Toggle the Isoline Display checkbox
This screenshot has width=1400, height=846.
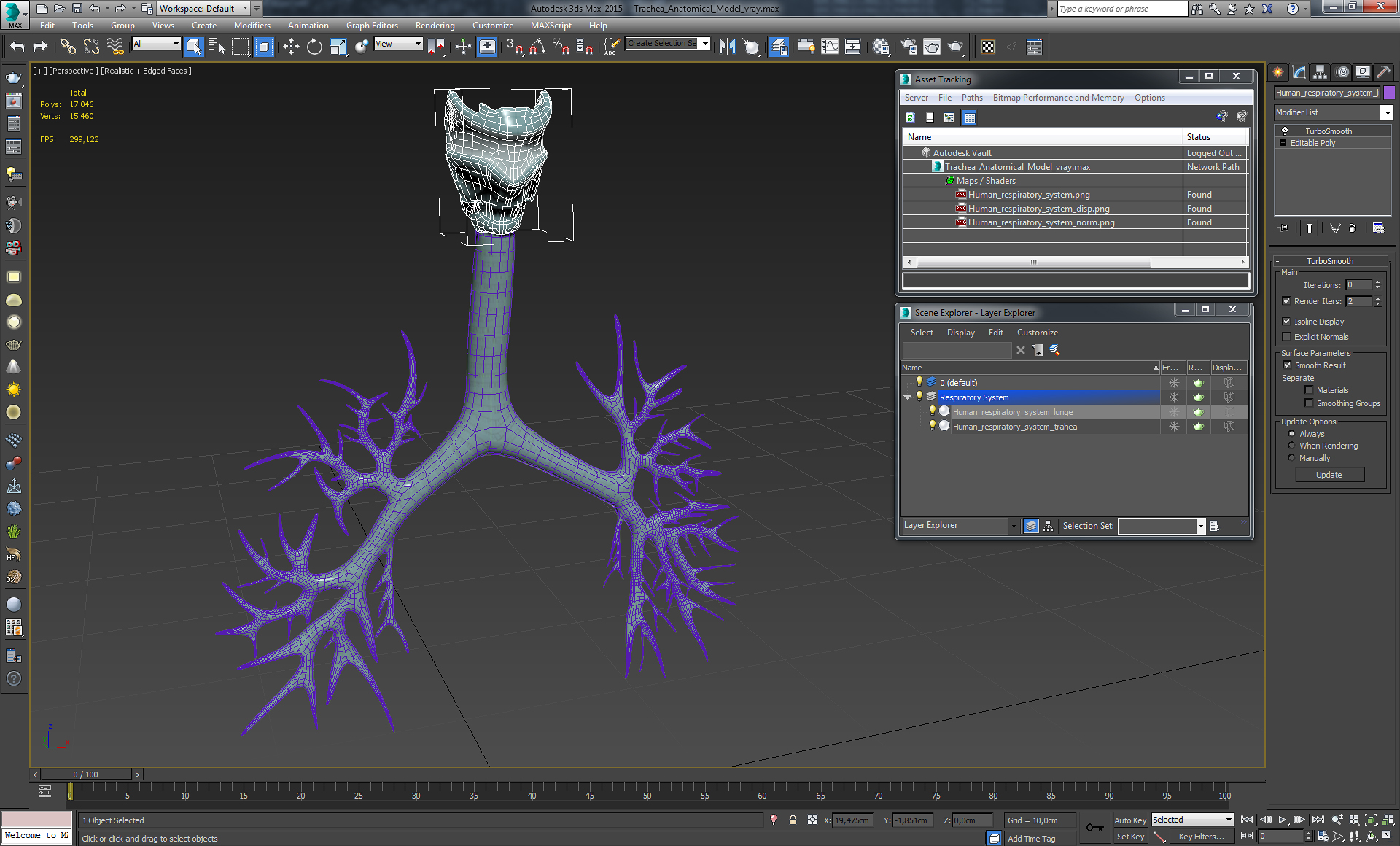[x=1287, y=322]
